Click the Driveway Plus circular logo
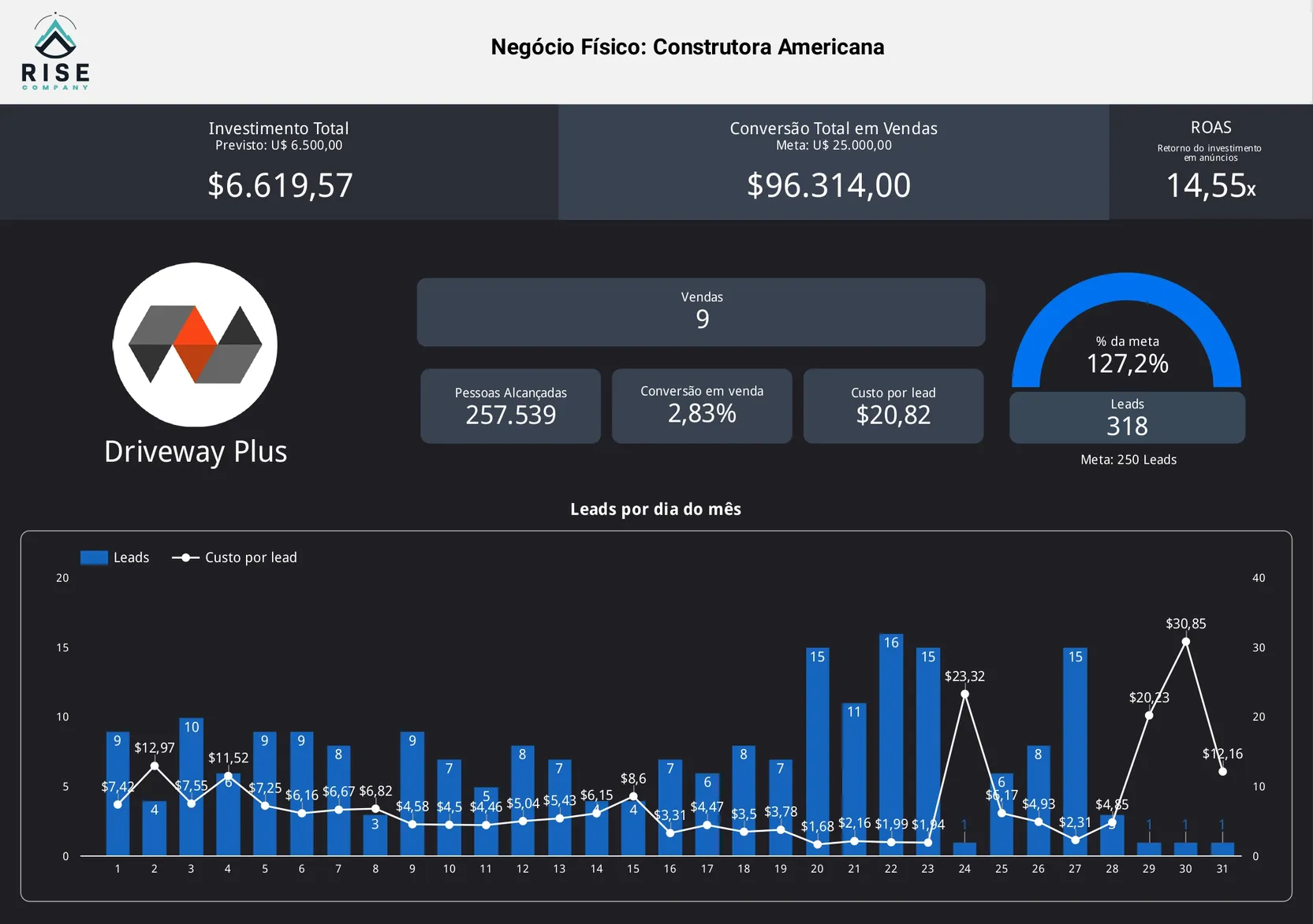 pyautogui.click(x=195, y=345)
